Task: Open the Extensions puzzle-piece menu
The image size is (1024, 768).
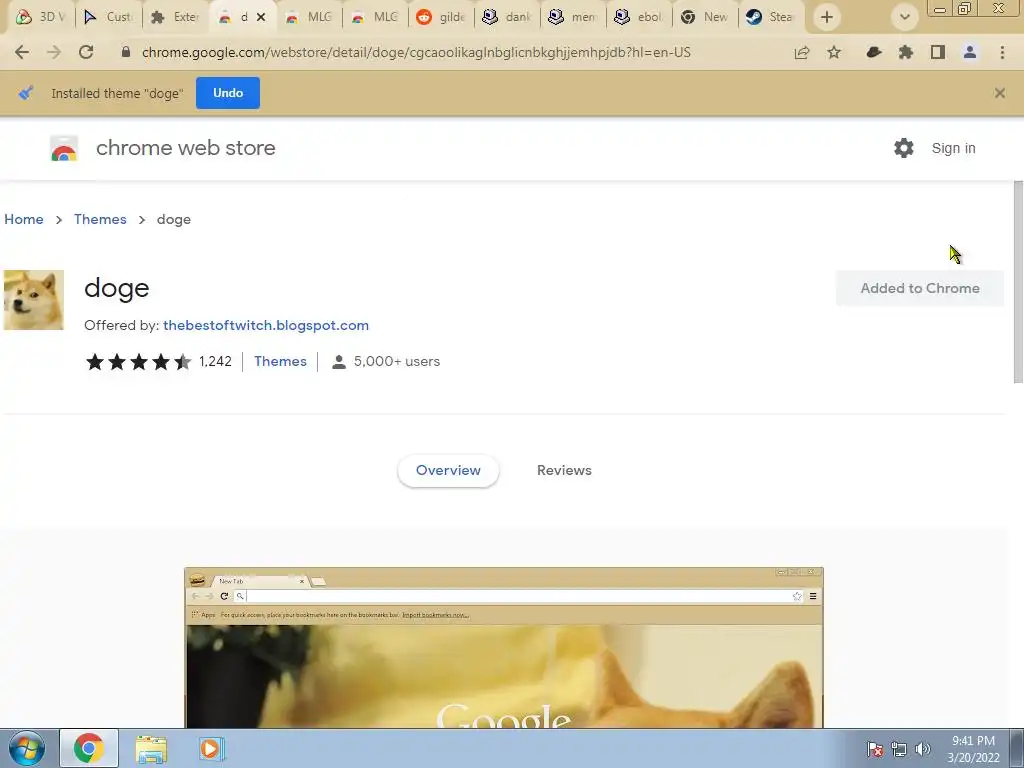Action: point(906,53)
